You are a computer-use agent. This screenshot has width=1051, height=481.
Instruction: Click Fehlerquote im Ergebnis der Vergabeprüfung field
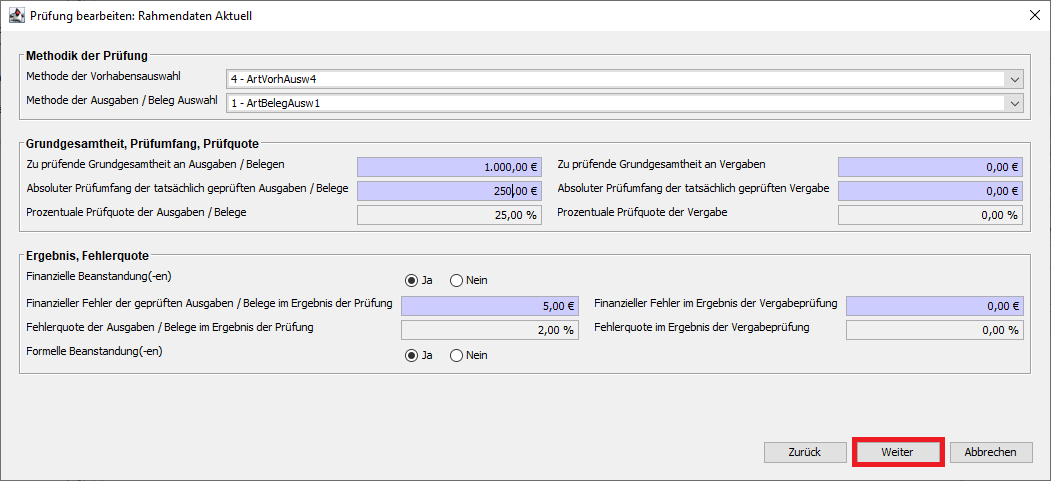[934, 330]
